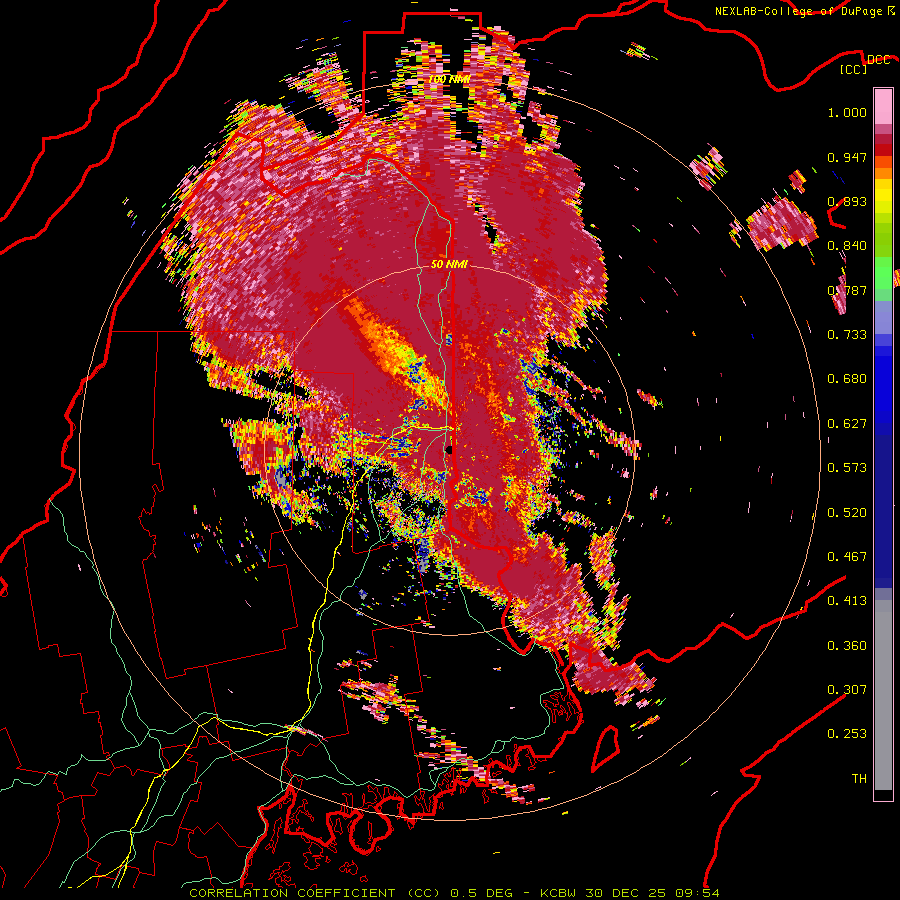This screenshot has width=900, height=900.
Task: Click the light pink top segment of color bar
Action: point(883,107)
